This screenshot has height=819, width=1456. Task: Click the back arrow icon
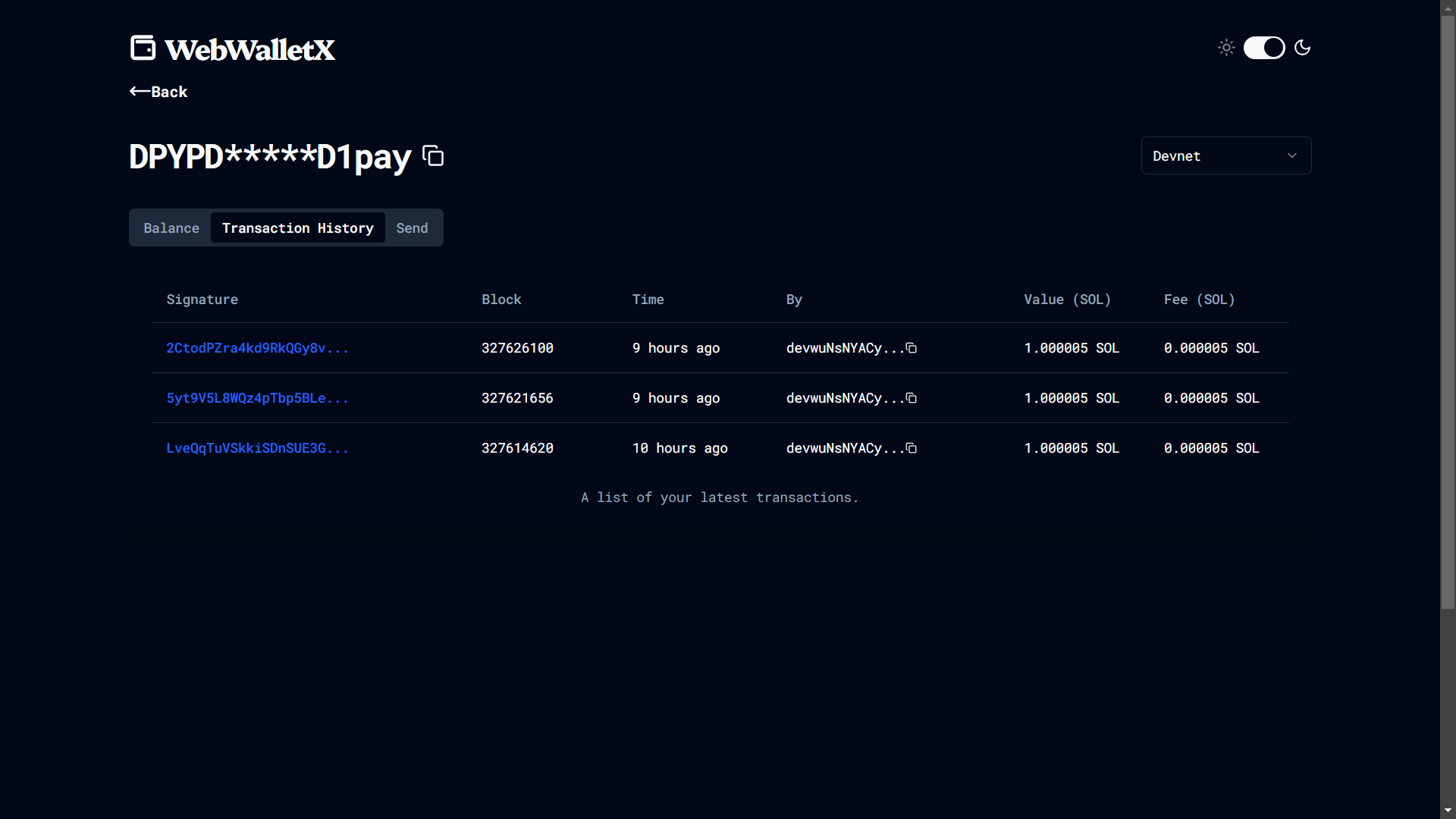point(140,91)
